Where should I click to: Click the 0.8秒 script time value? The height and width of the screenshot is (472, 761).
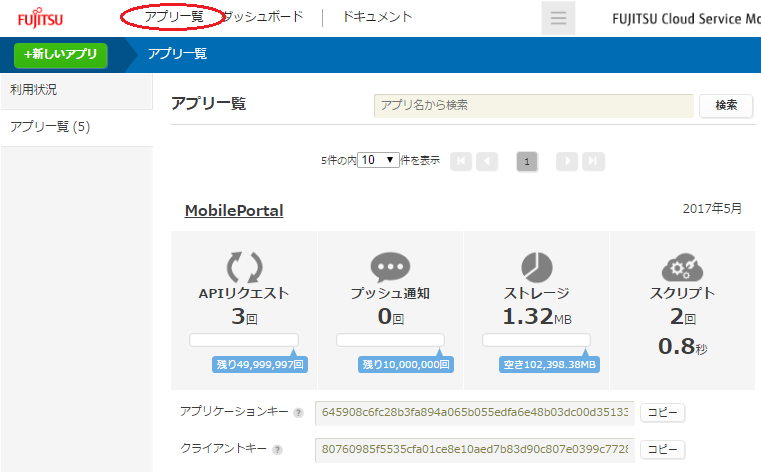click(x=682, y=346)
